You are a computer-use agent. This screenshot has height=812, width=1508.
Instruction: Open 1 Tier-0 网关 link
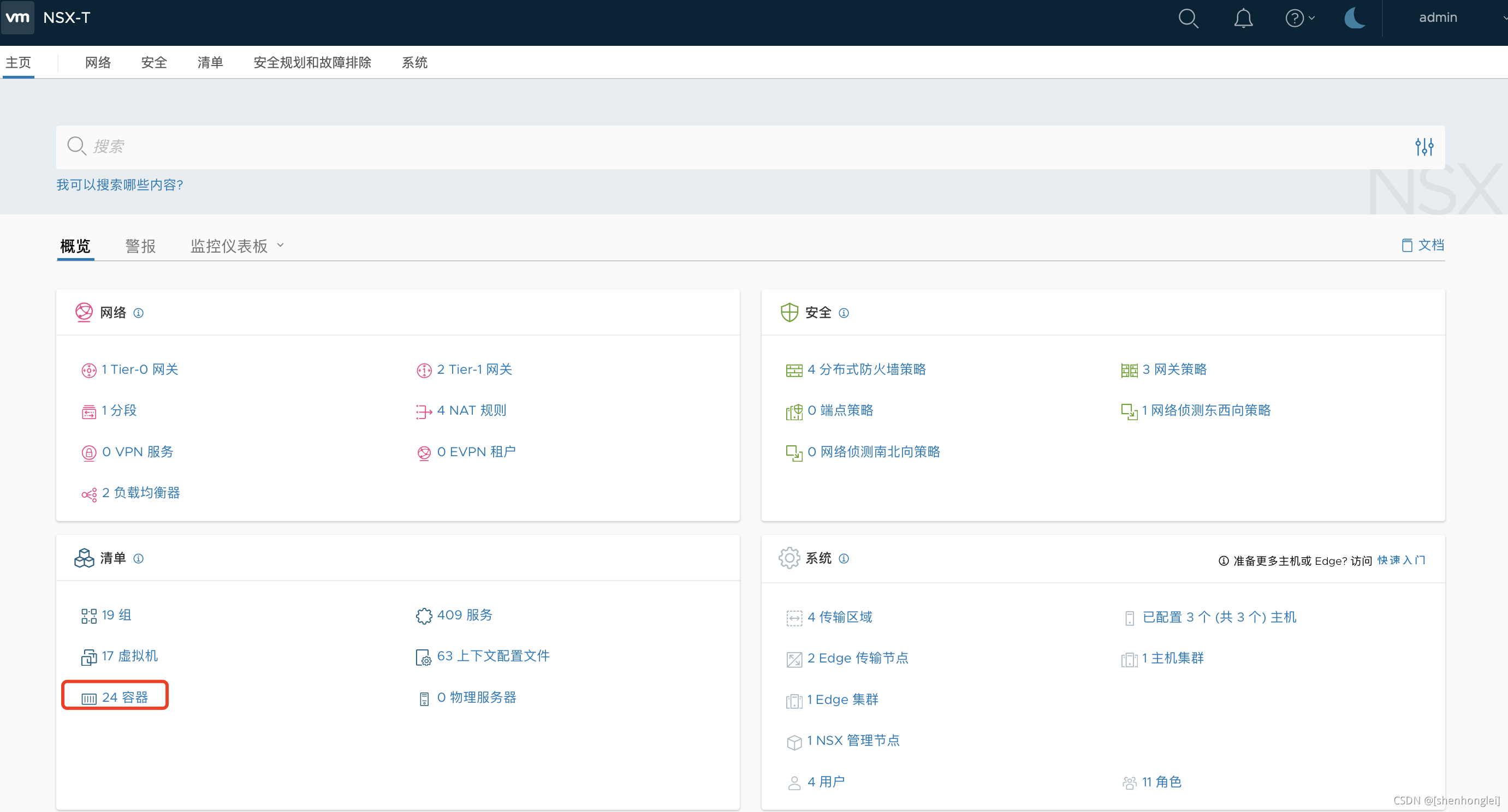(139, 369)
